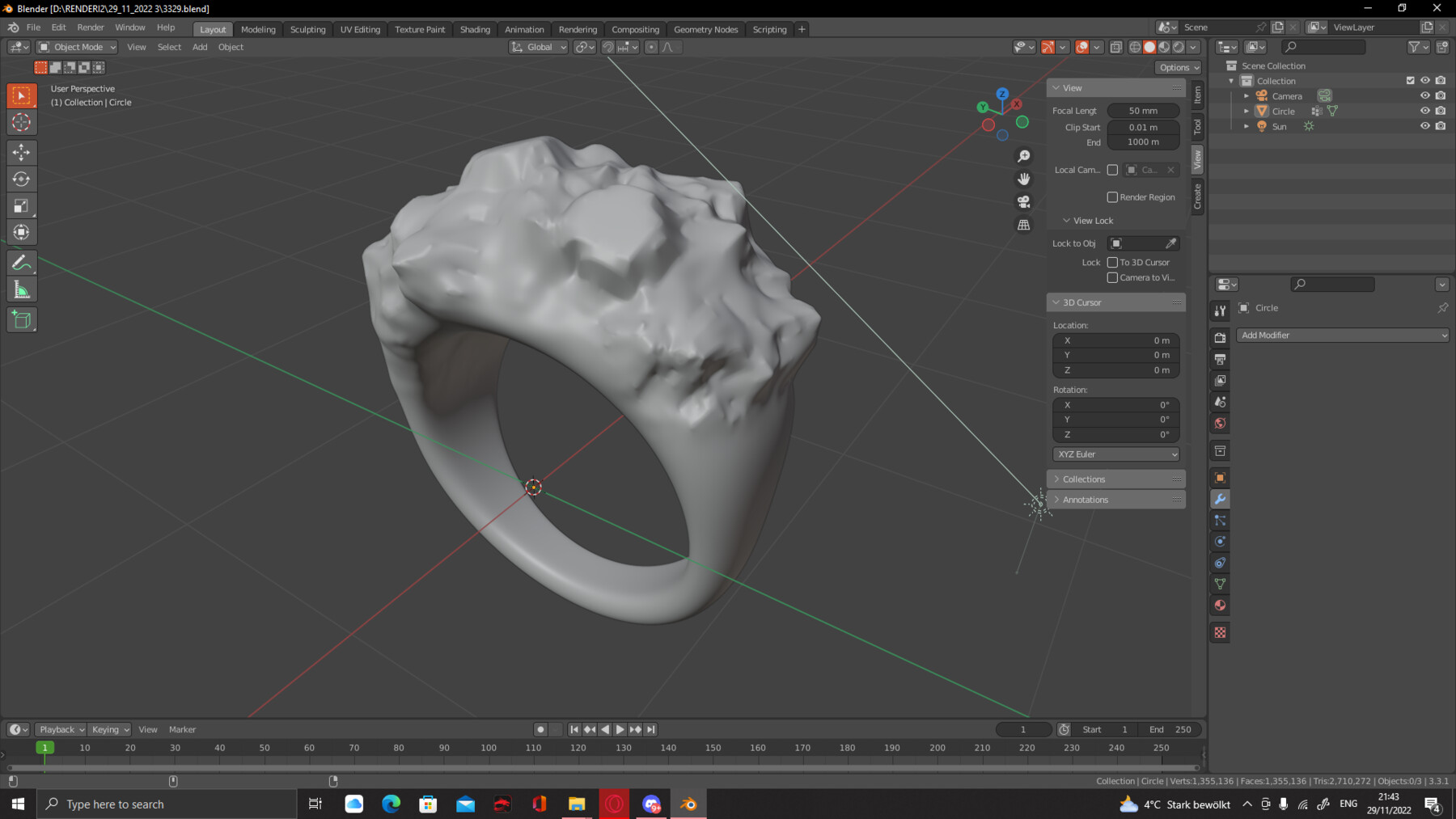Screen dimensions: 1456x819
Task: Check the Lock To 3D Cursor option
Action: [x=1113, y=262]
